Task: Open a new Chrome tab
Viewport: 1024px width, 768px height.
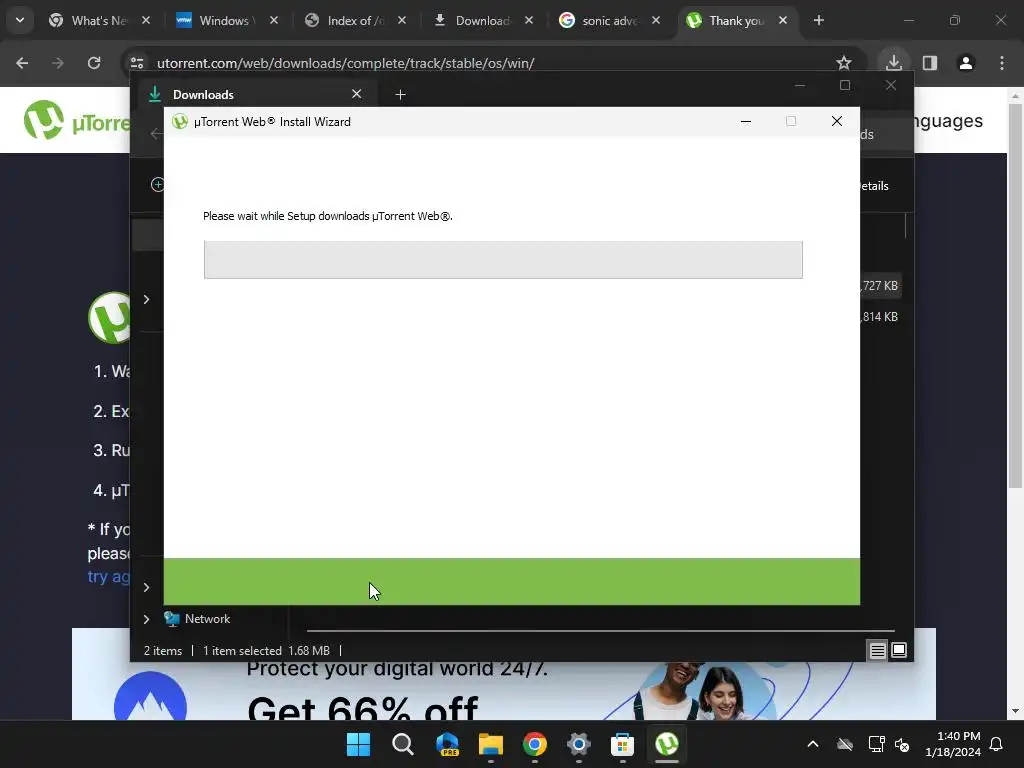Action: (818, 20)
